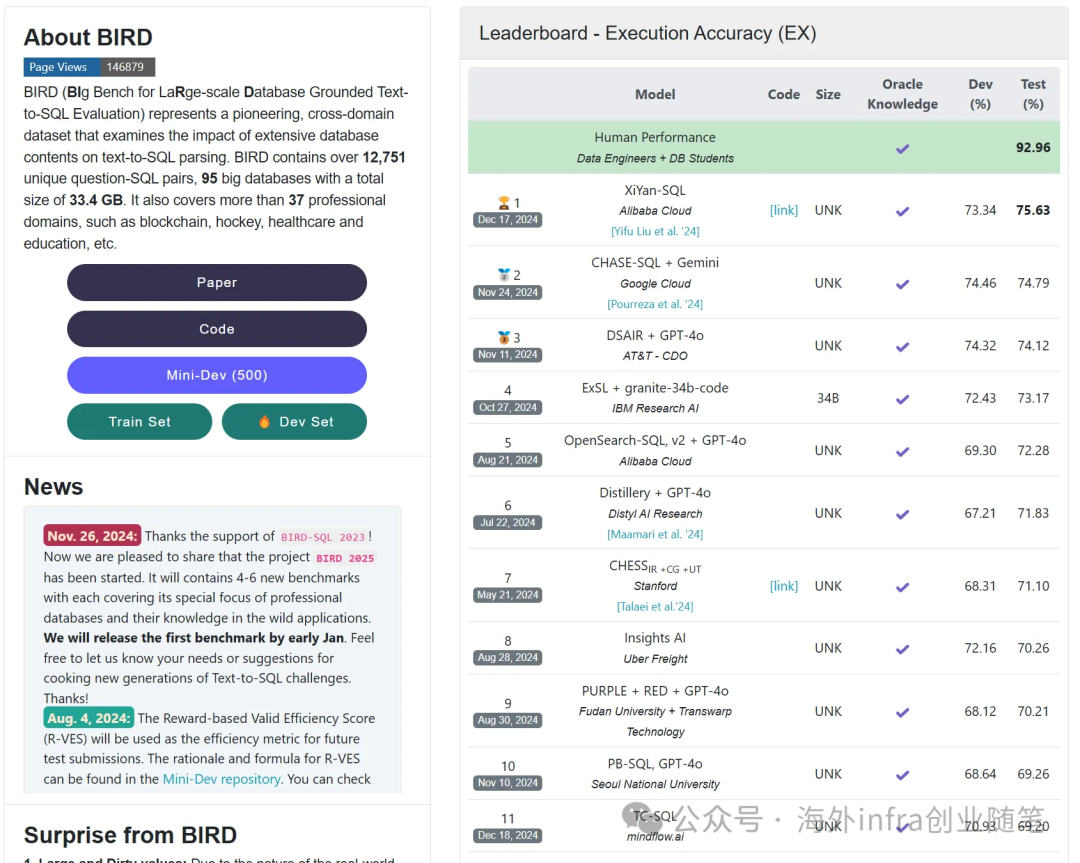1080x863 pixels.
Task: Click the Model column header
Action: [x=655, y=94]
